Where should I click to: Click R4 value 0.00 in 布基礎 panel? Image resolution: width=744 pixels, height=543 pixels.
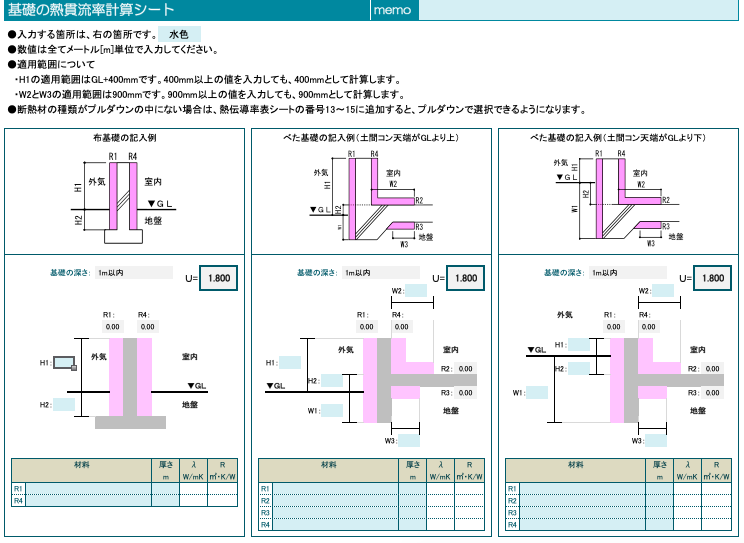[x=148, y=327]
